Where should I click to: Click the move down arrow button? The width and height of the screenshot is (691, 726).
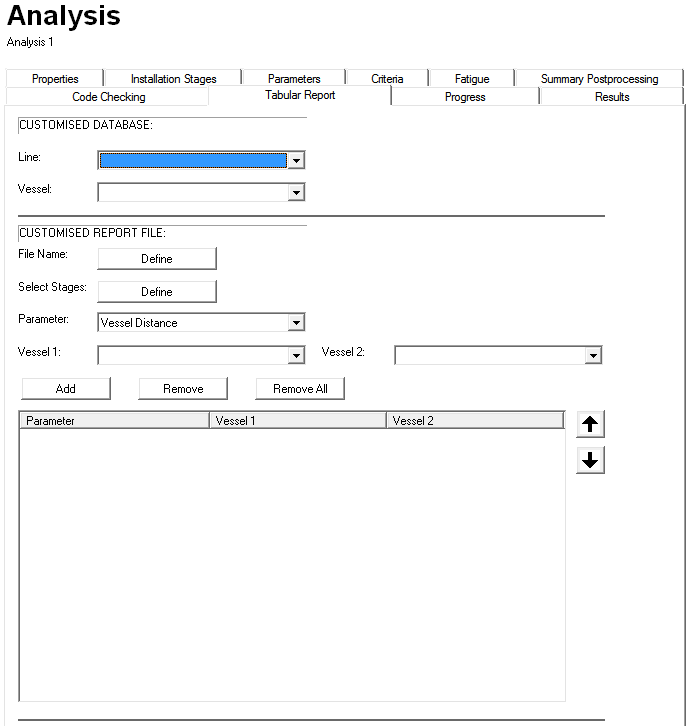pyautogui.click(x=590, y=461)
